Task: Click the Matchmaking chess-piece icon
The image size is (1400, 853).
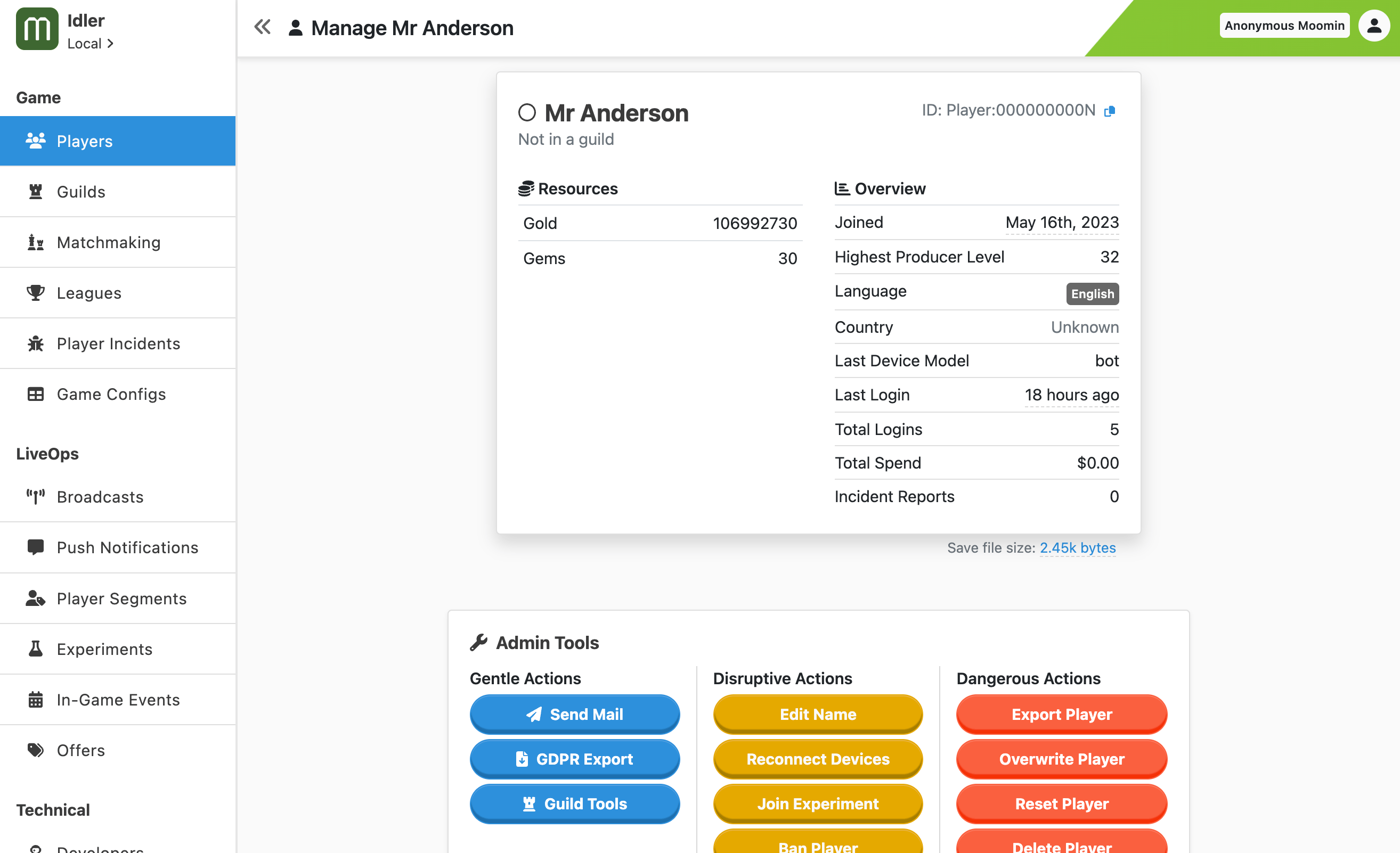Action: point(36,242)
